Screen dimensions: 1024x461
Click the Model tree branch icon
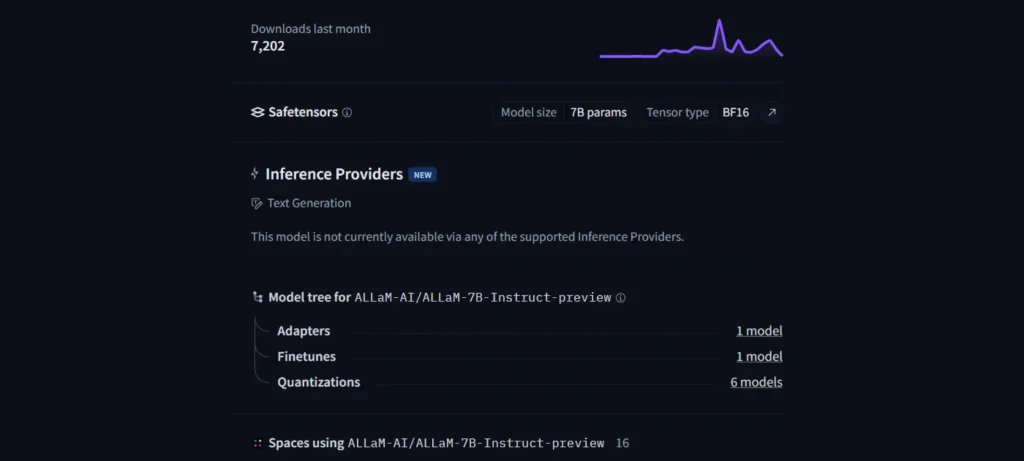(257, 297)
